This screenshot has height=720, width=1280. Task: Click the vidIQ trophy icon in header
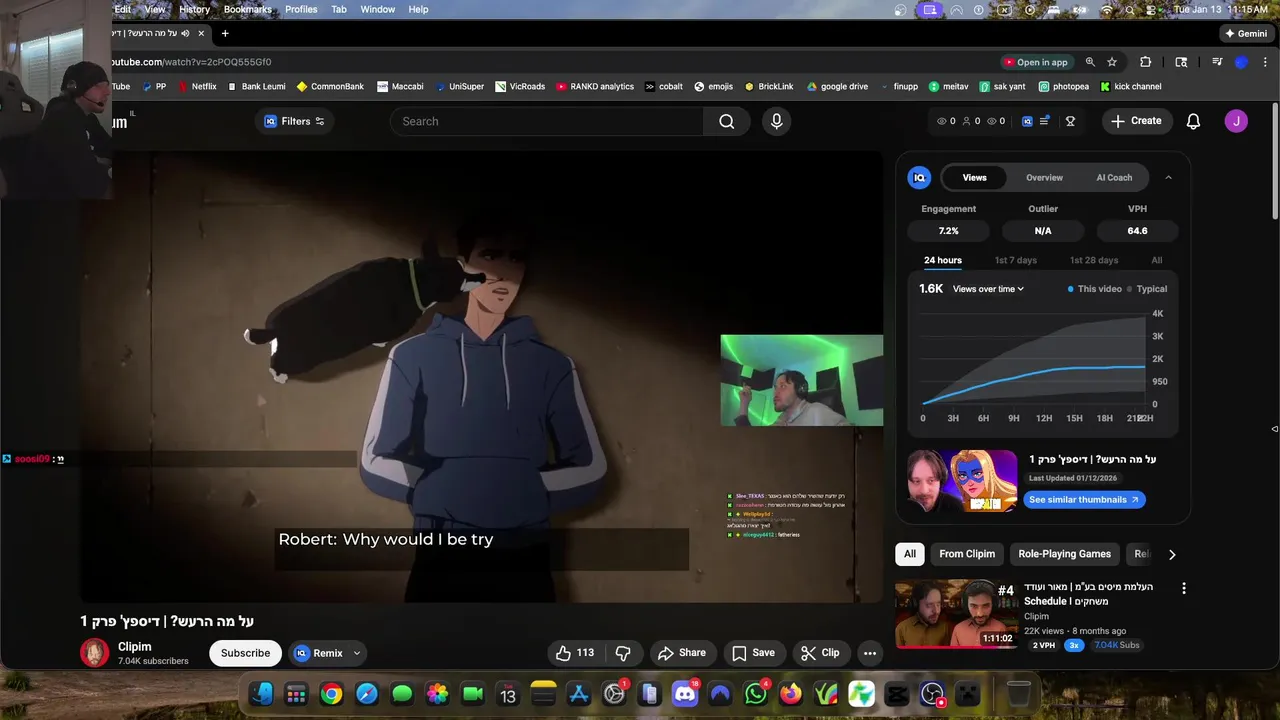[x=1070, y=121]
